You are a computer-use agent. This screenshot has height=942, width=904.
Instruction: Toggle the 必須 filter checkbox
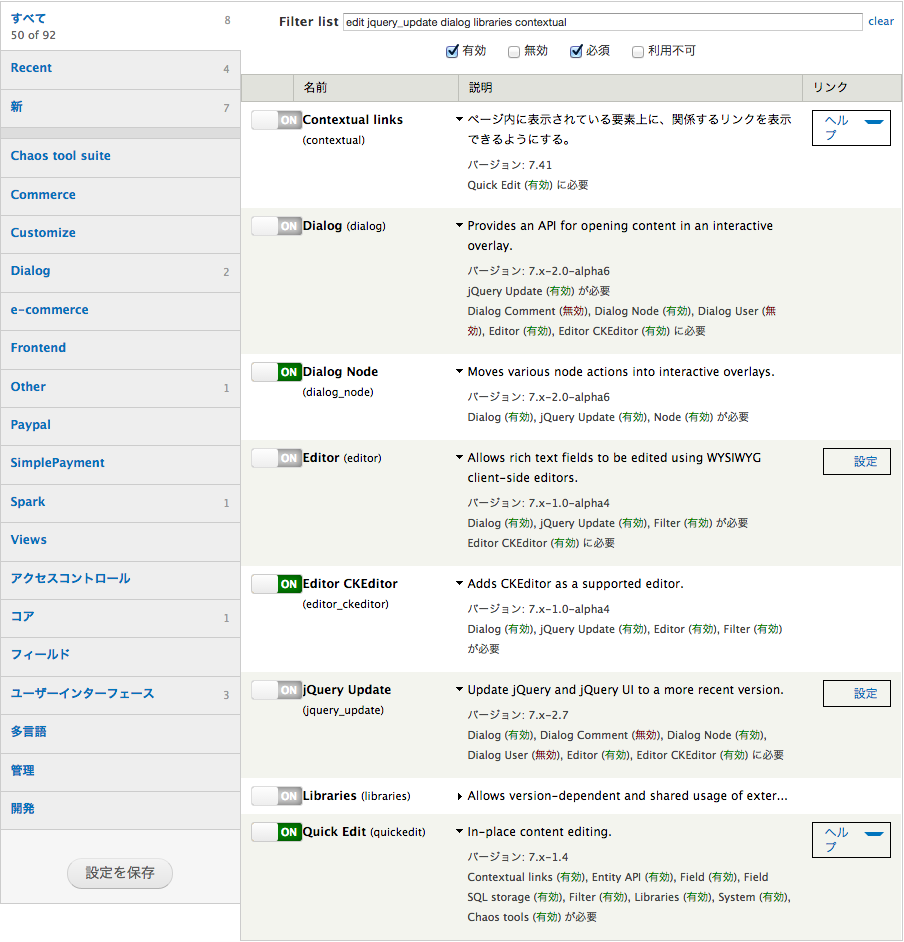[x=576, y=52]
